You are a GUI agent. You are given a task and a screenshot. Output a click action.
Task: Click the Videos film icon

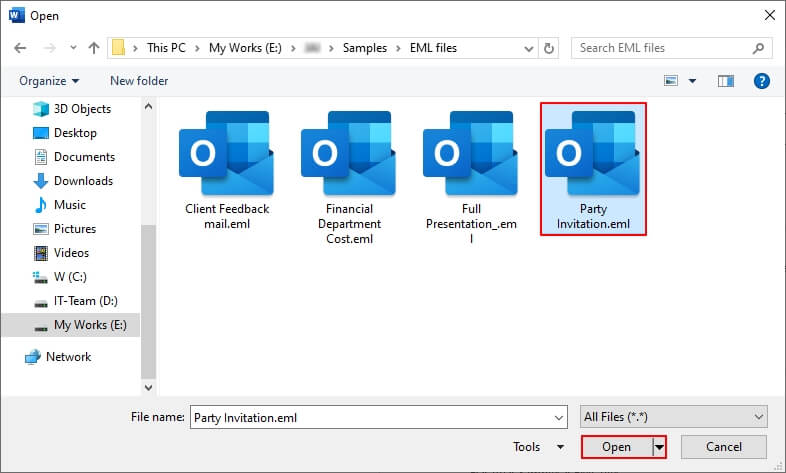pyautogui.click(x=41, y=253)
